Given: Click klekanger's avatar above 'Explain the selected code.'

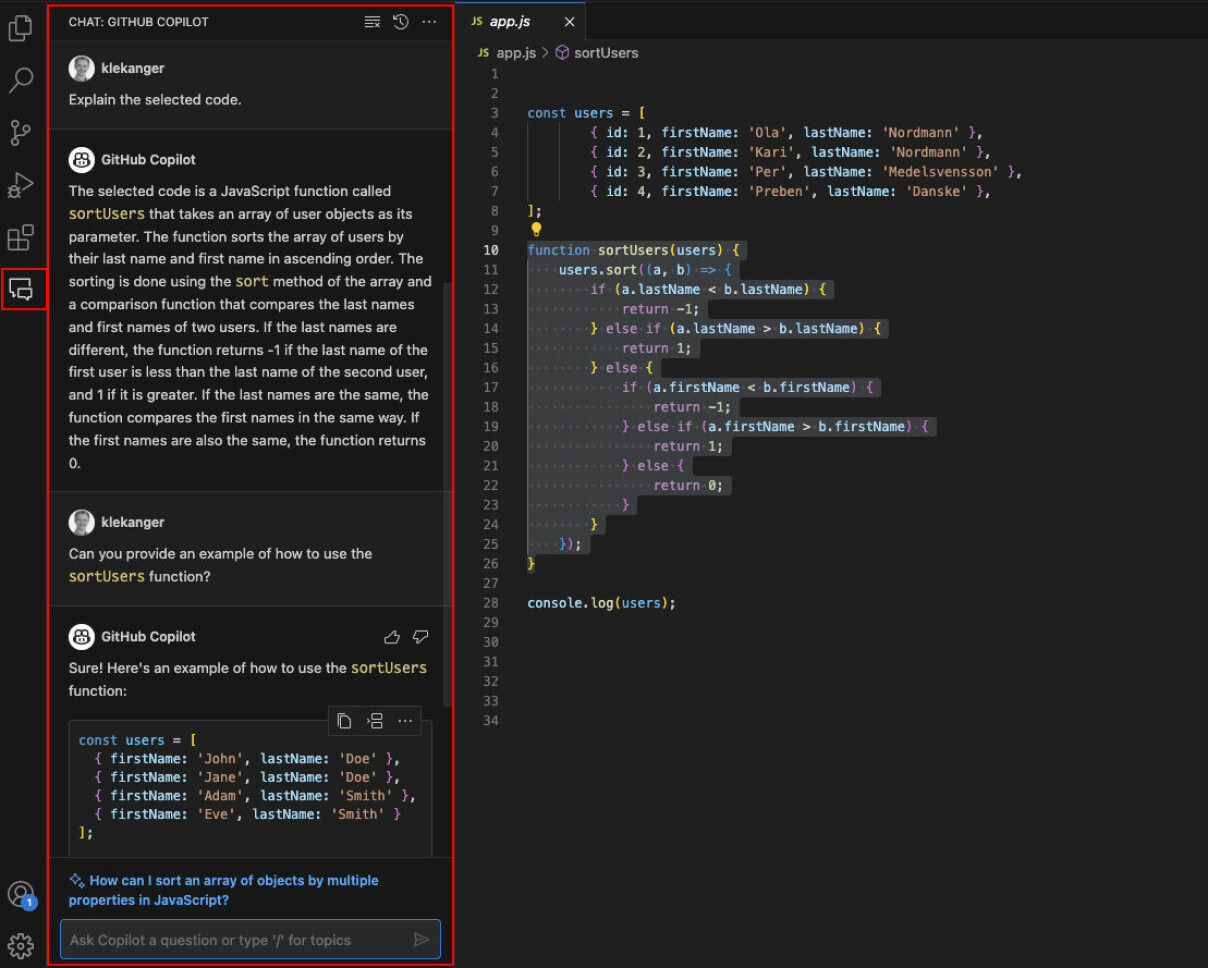Looking at the screenshot, I should click(81, 68).
